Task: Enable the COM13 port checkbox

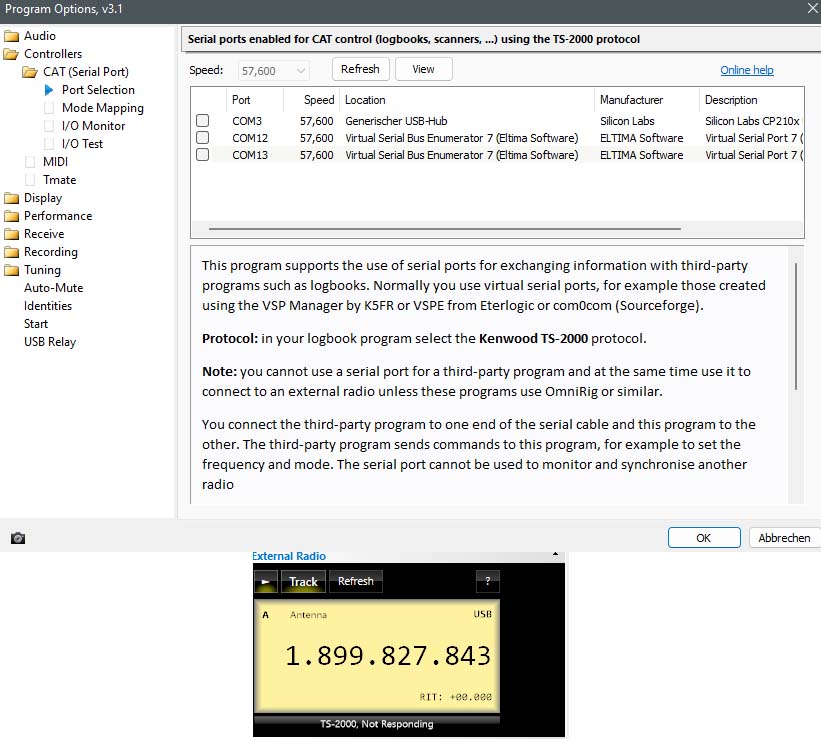Action: pyautogui.click(x=203, y=155)
